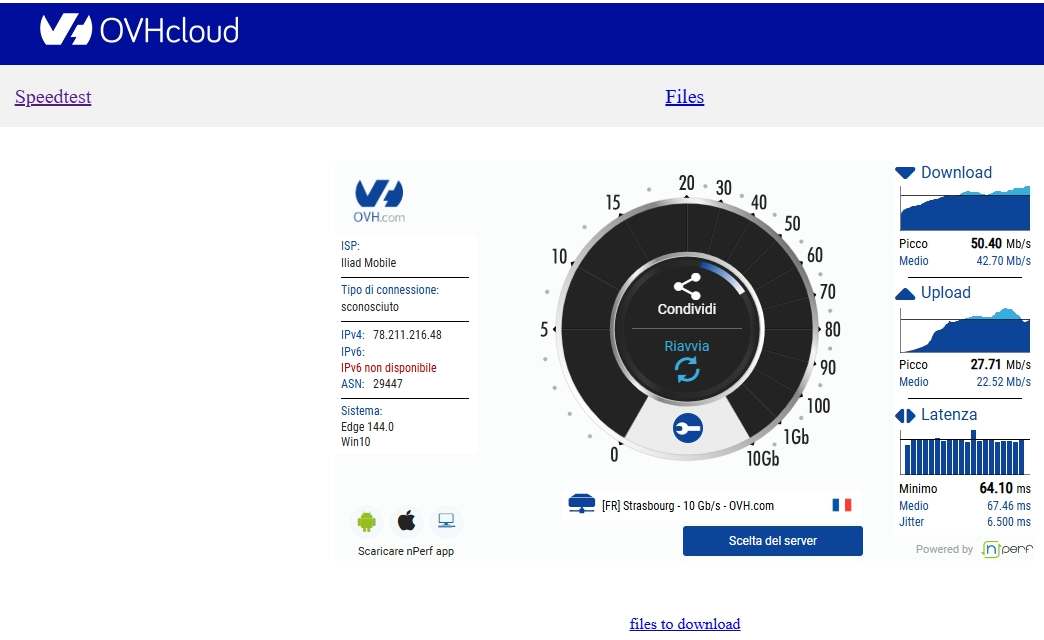Click the Scelta del server button
Image resolution: width=1044 pixels, height=640 pixels.
pyautogui.click(x=772, y=541)
